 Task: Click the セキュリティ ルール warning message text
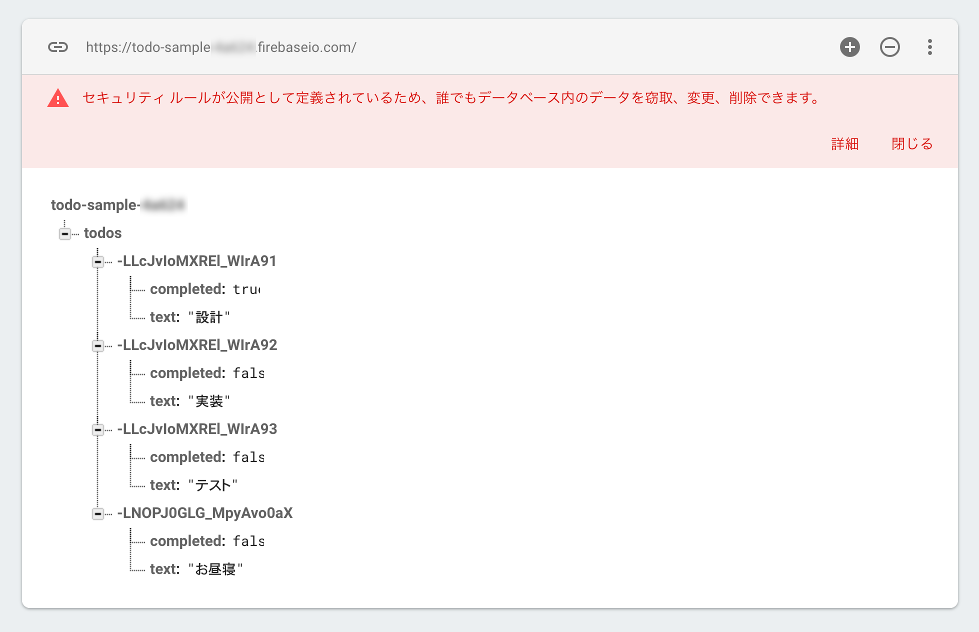tap(451, 98)
